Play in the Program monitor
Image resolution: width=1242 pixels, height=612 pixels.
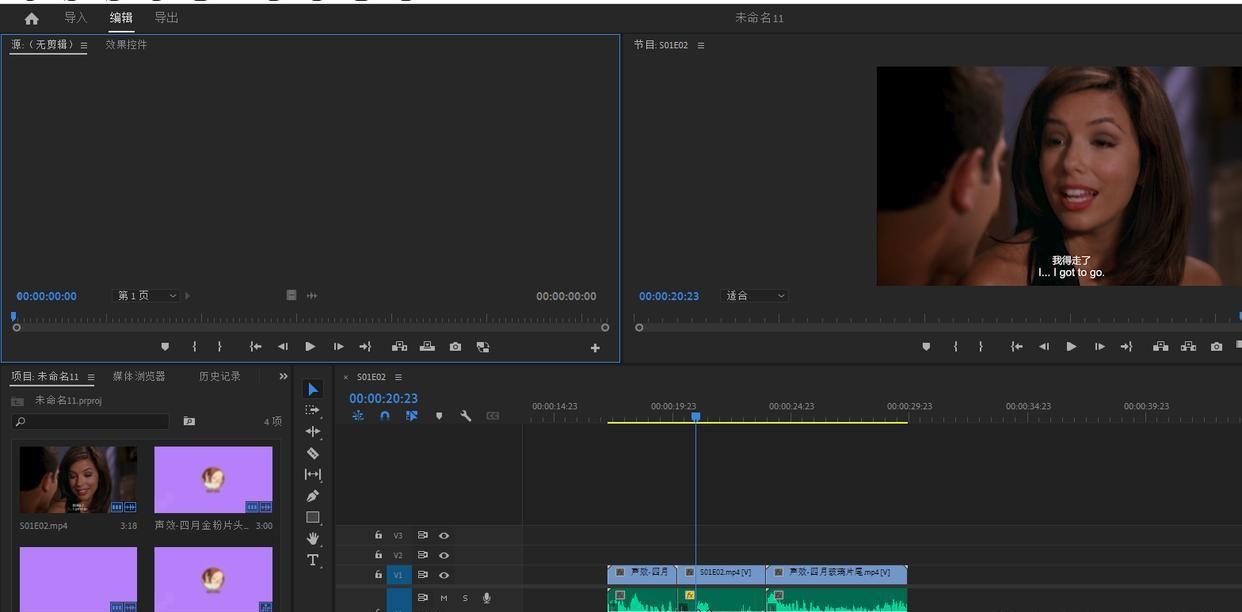tap(1071, 347)
